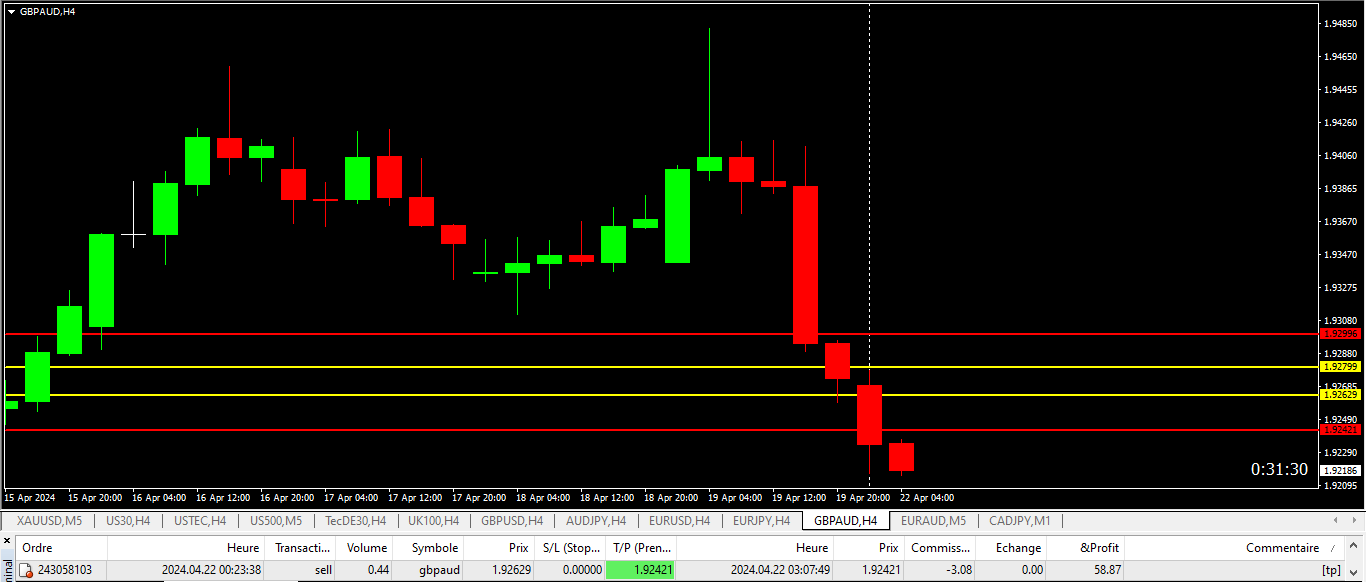
Task: Switch to the XAUUSD,M5 chart tab
Action: point(49,521)
